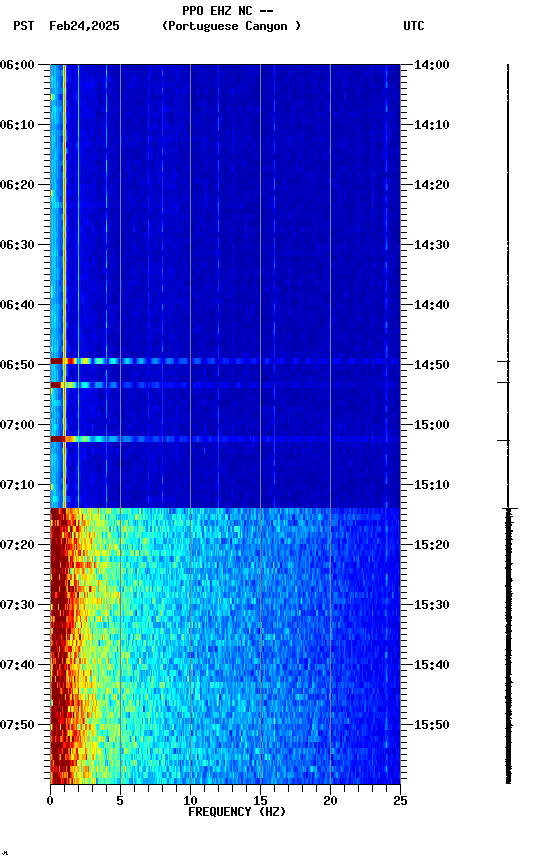Image resolution: width=552 pixels, height=864 pixels.
Task: Click the 'FREQUENCY (HZ)' axis label
Action: tap(237, 812)
